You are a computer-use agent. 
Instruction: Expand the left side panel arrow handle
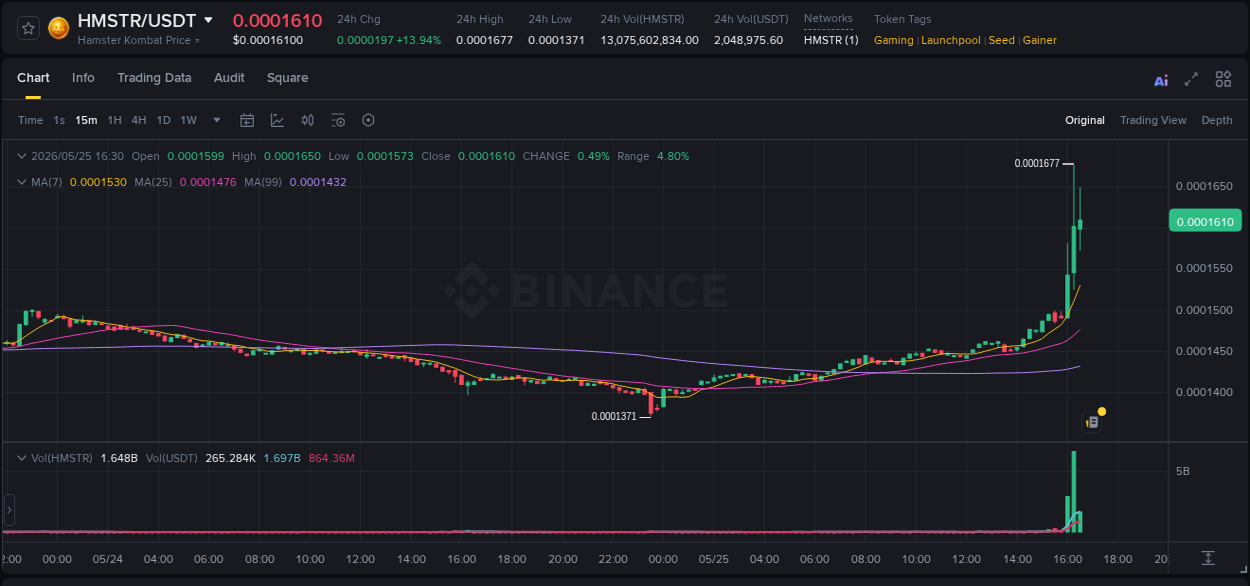pos(9,510)
